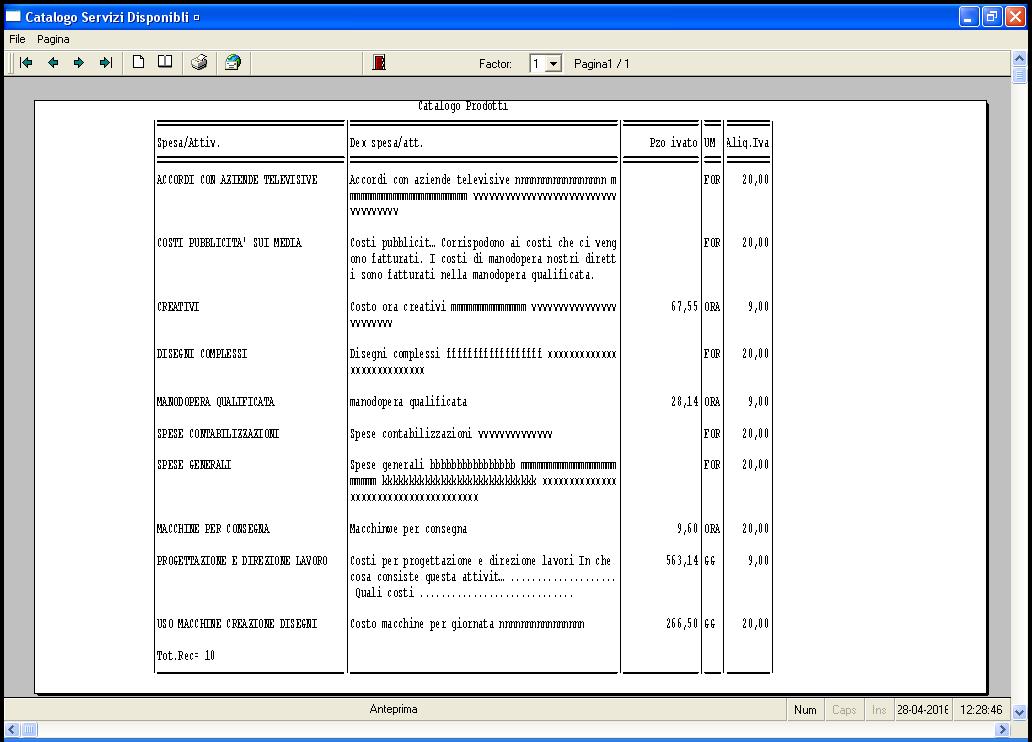Click the red exit door icon
1032x742 pixels.
[x=379, y=63]
